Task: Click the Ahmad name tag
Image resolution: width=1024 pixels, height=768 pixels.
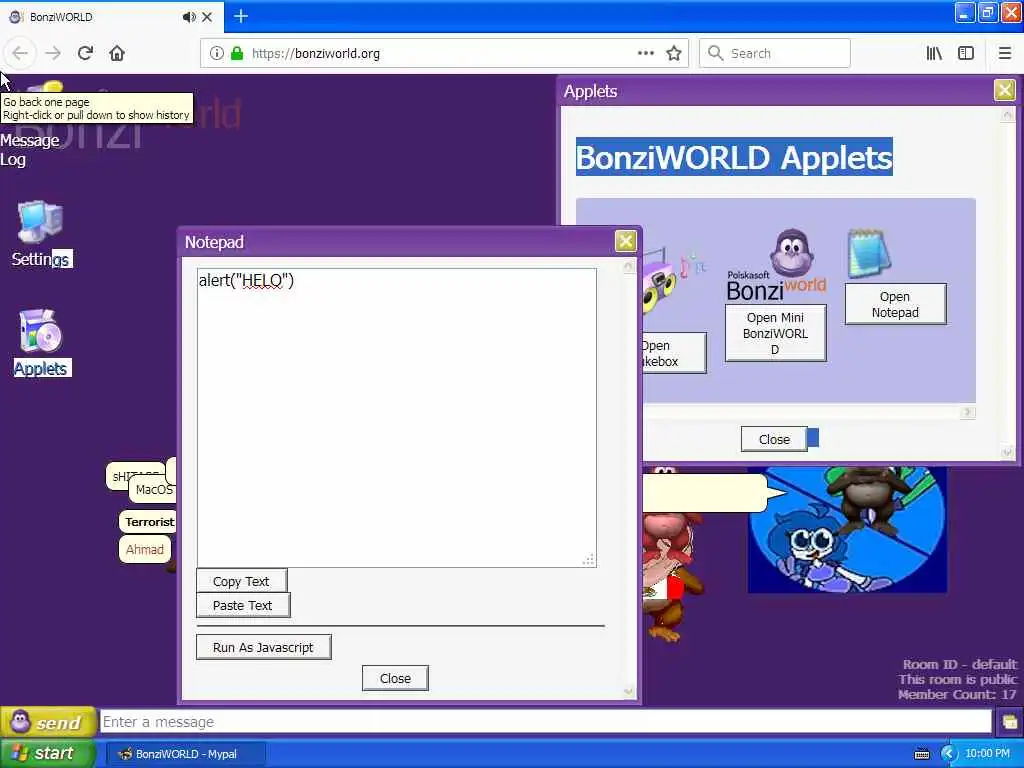Action: click(145, 549)
